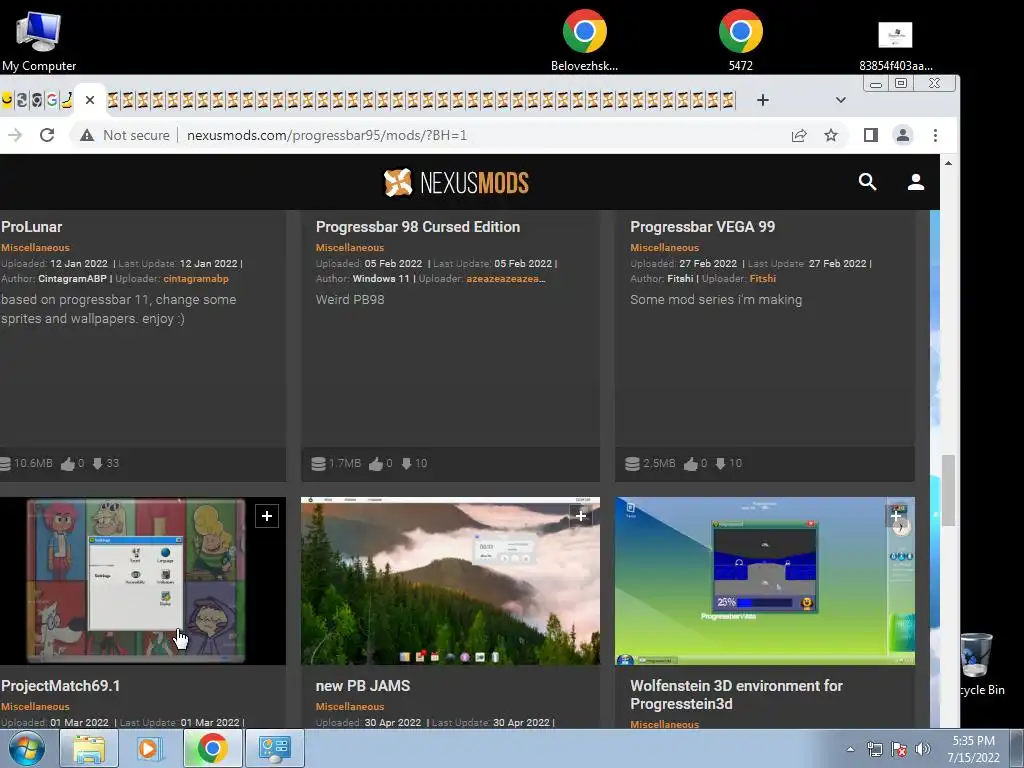Open the Nexus Mods search icon
The height and width of the screenshot is (768, 1024).
pyautogui.click(x=867, y=182)
